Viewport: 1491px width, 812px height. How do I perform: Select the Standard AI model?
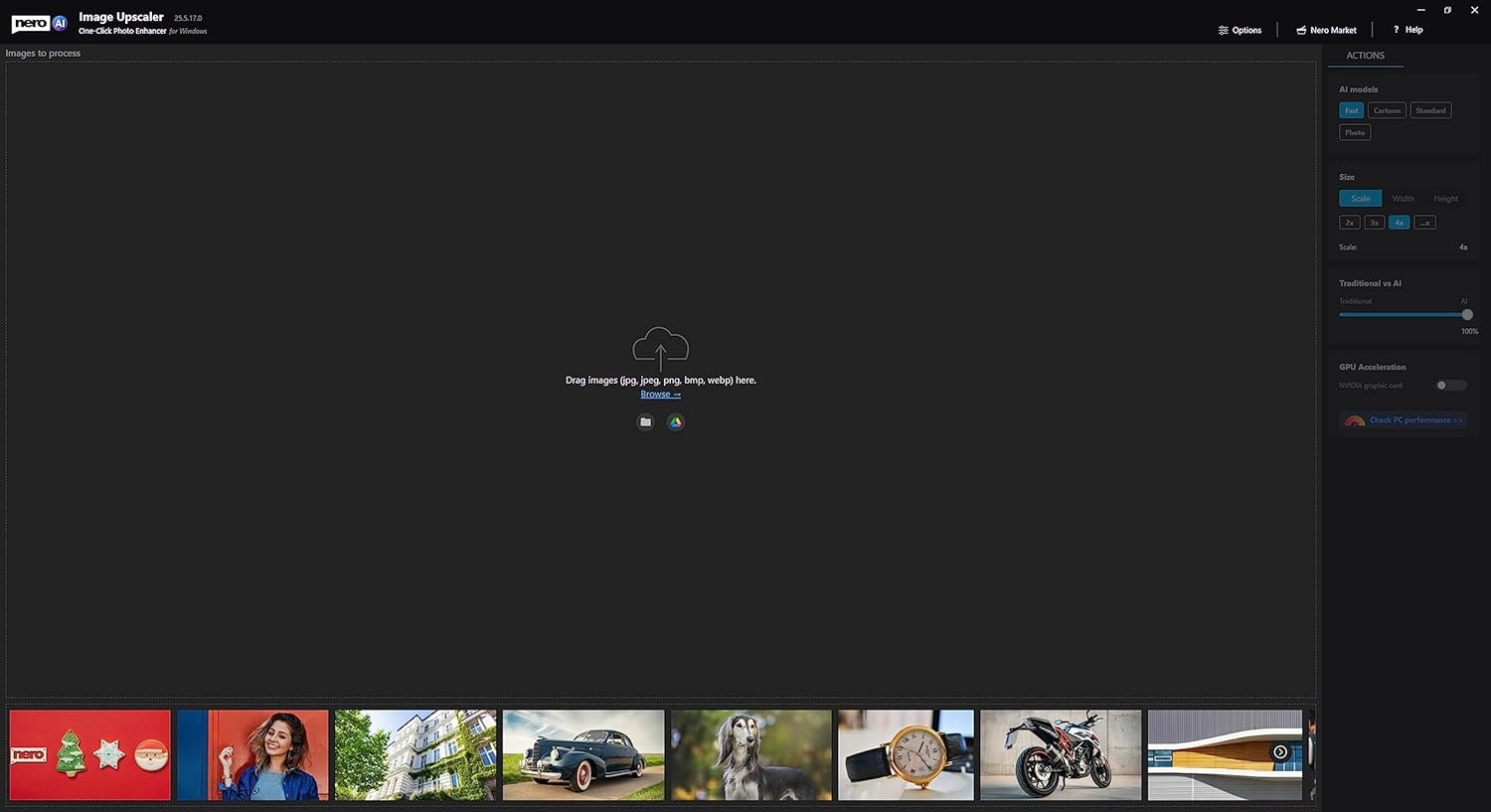[1430, 110]
